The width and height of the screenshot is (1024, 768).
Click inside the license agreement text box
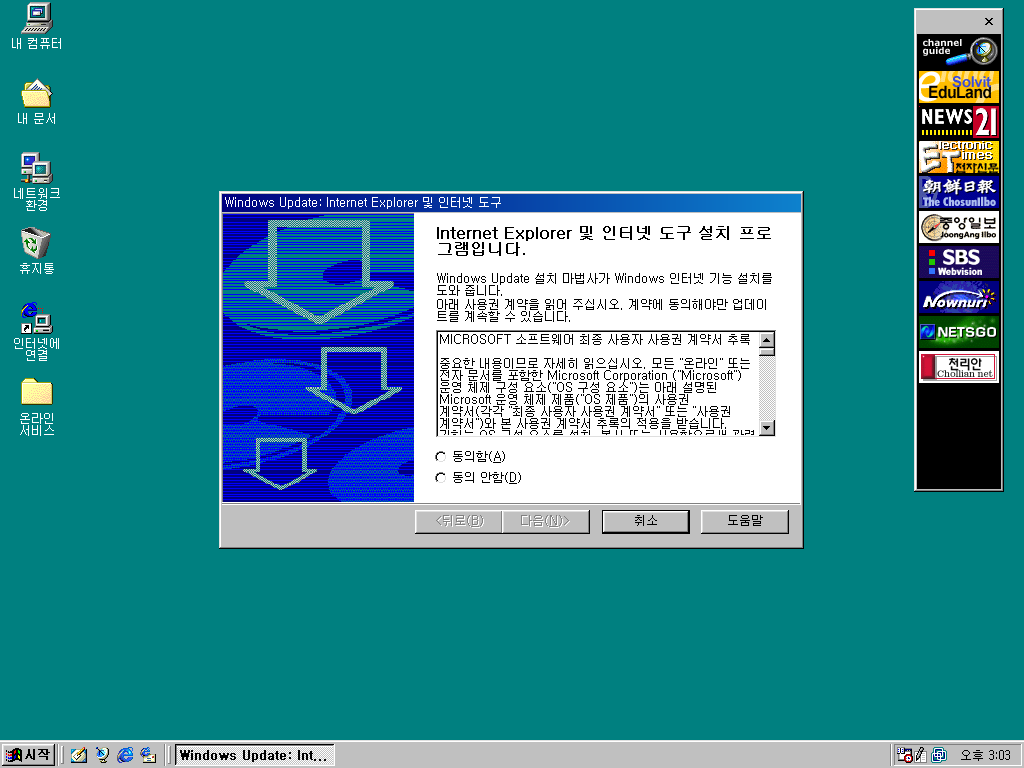click(598, 383)
